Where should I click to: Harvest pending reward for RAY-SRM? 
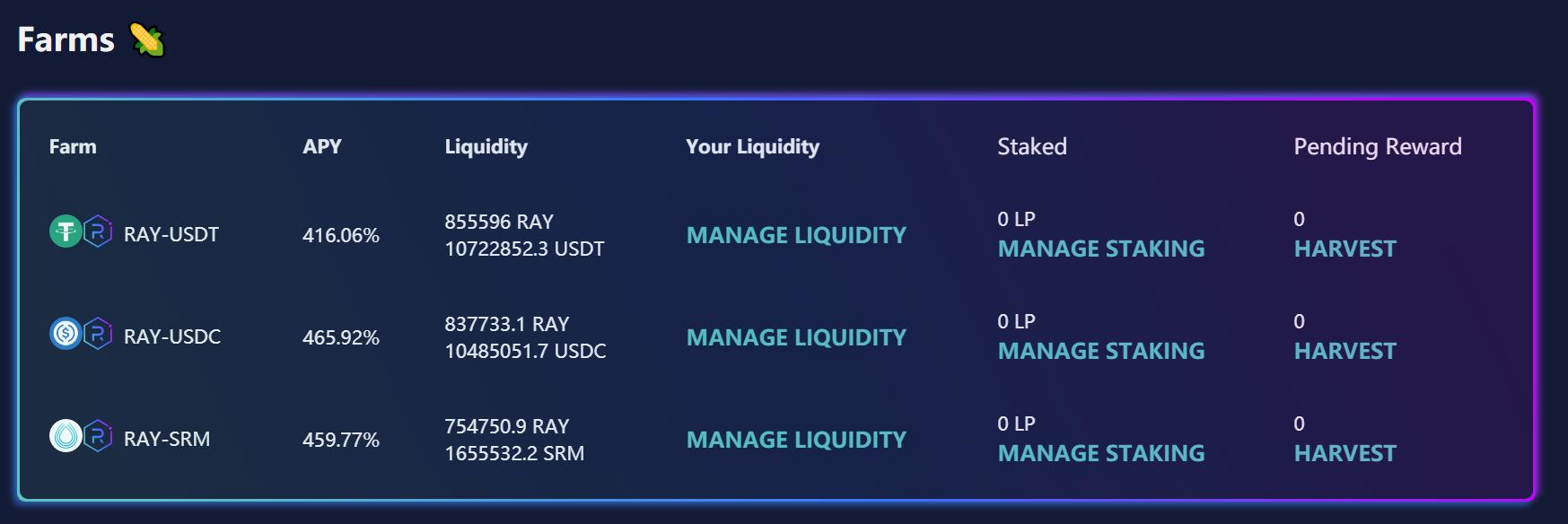[x=1345, y=453]
